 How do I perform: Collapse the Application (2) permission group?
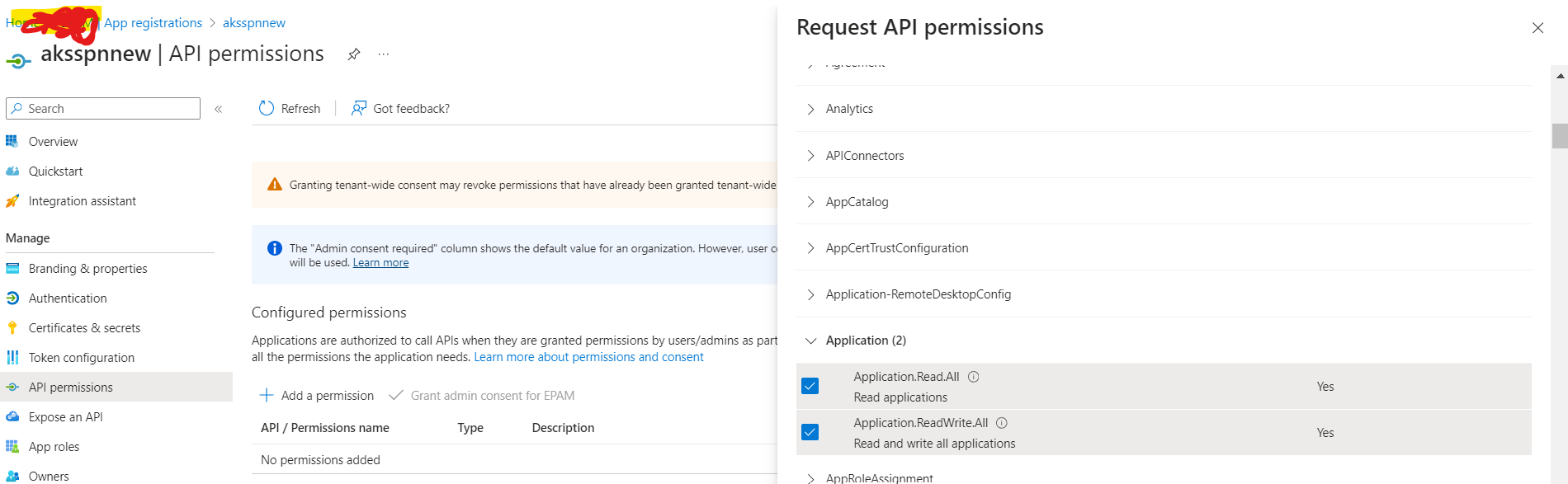811,341
